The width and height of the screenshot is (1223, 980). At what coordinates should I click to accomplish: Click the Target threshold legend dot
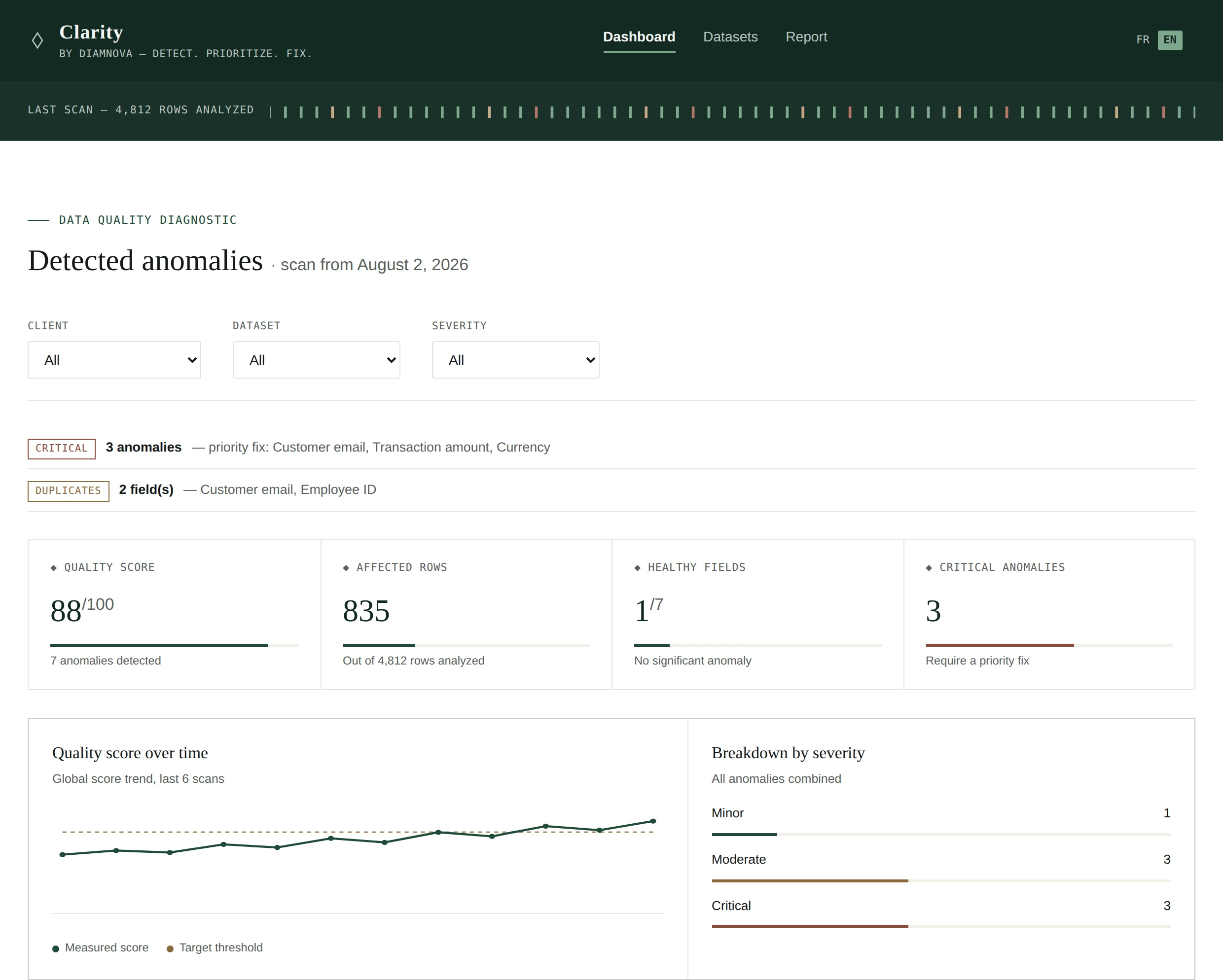coord(170,949)
